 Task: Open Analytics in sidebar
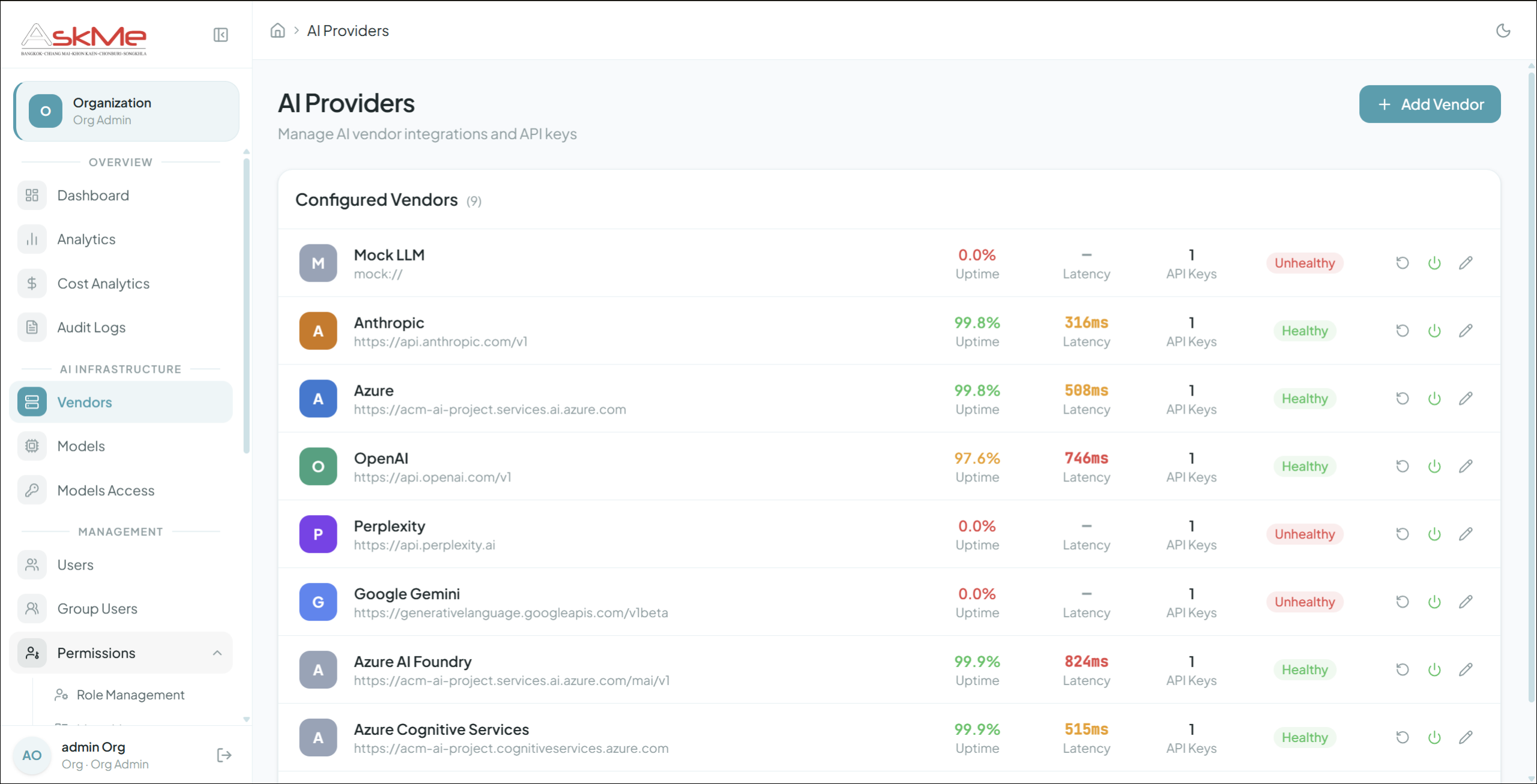point(121,240)
